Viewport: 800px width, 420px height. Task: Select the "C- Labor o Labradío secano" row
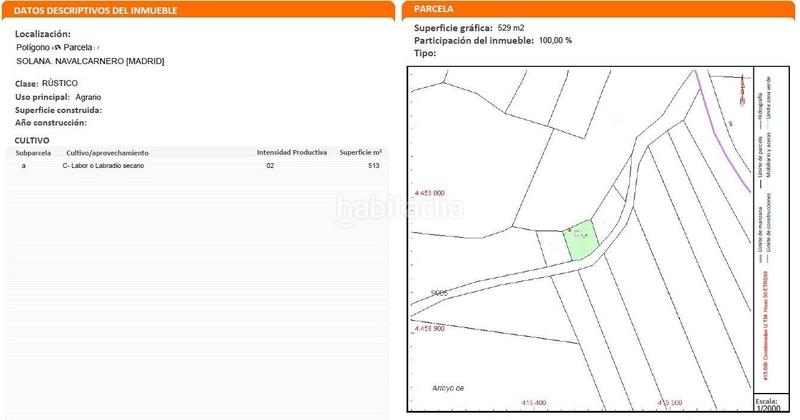104,166
